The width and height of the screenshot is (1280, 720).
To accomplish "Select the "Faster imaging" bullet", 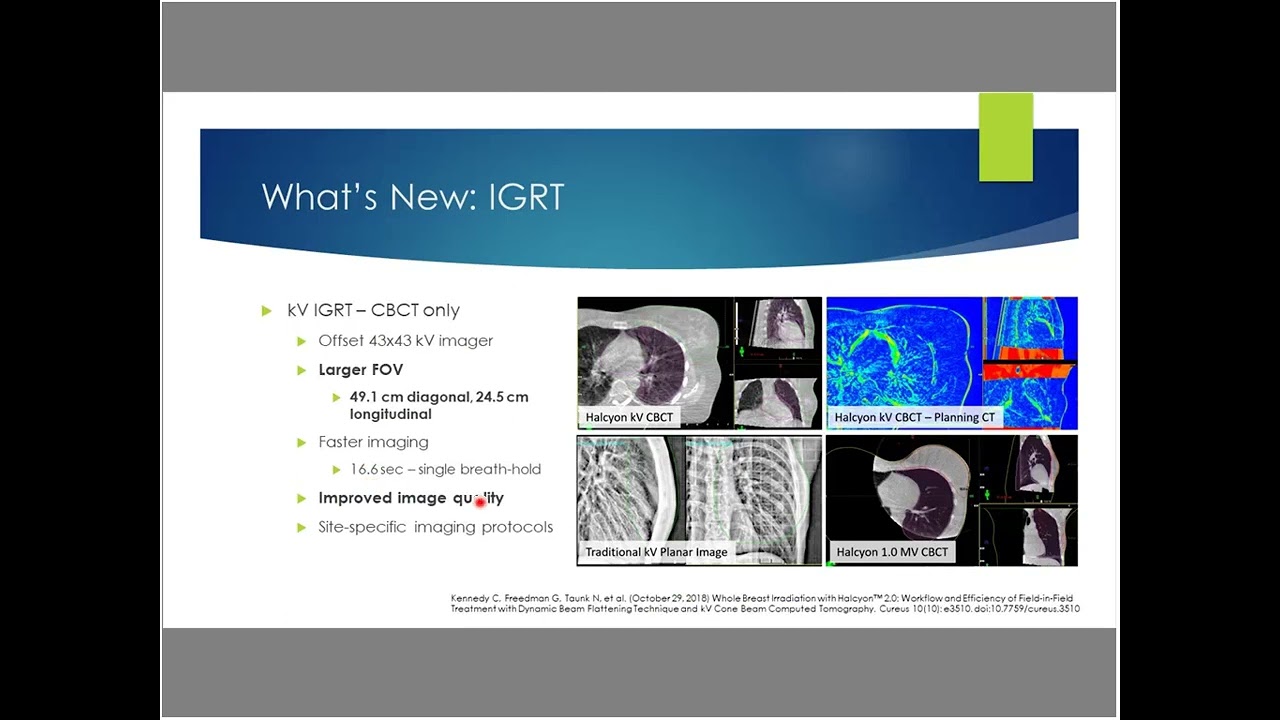I will [373, 442].
